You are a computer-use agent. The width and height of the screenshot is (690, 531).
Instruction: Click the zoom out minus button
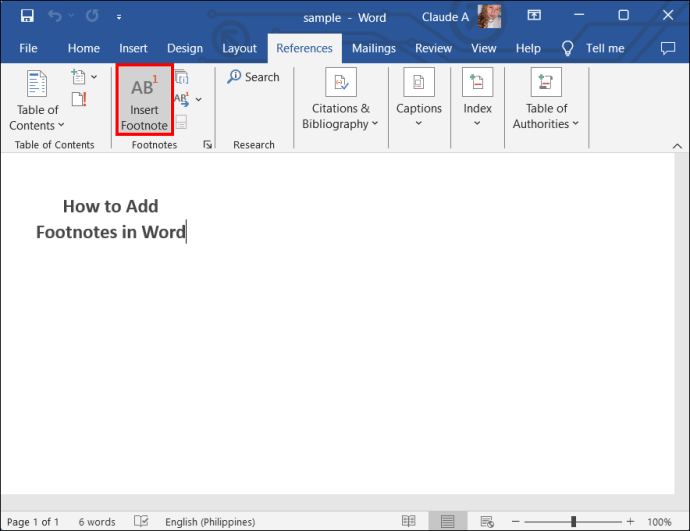click(516, 522)
